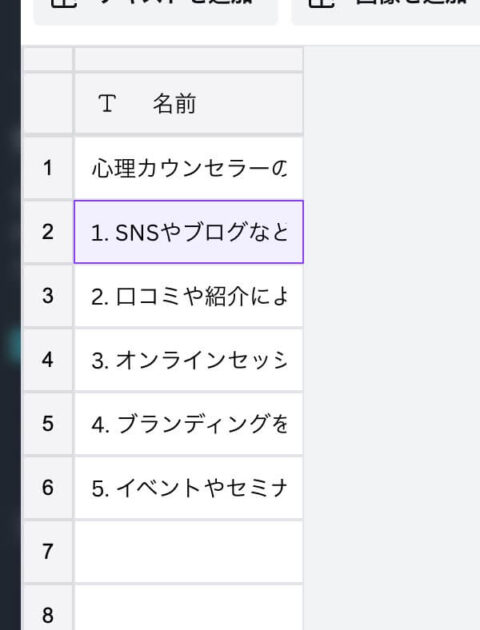Viewport: 480px width, 630px height.
Task: Select the cell 5. イベントやセミナ
Action: pyautogui.click(x=189, y=487)
